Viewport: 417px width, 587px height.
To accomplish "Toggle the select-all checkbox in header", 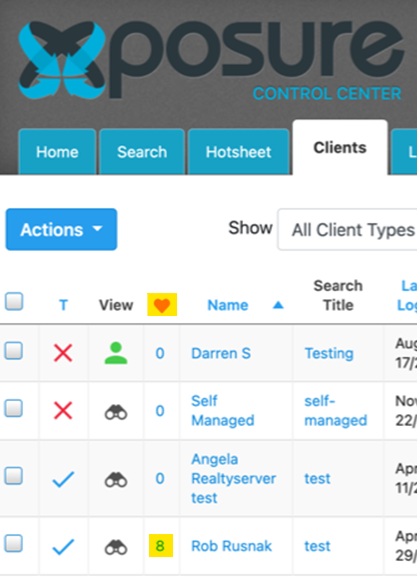I will pos(14,301).
